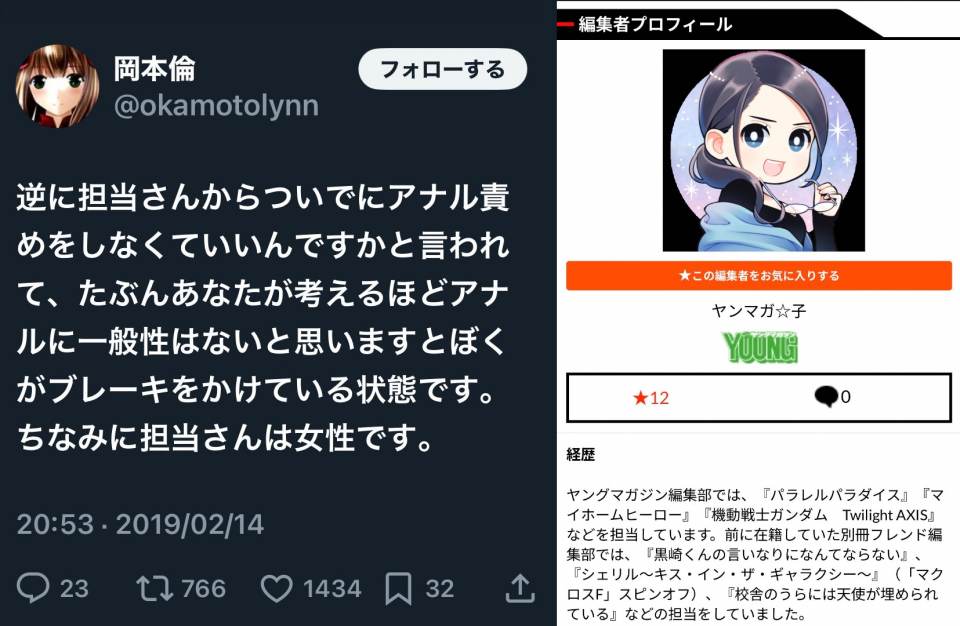Open the @okamotolynn handle link
The height and width of the screenshot is (626, 960).
[216, 106]
